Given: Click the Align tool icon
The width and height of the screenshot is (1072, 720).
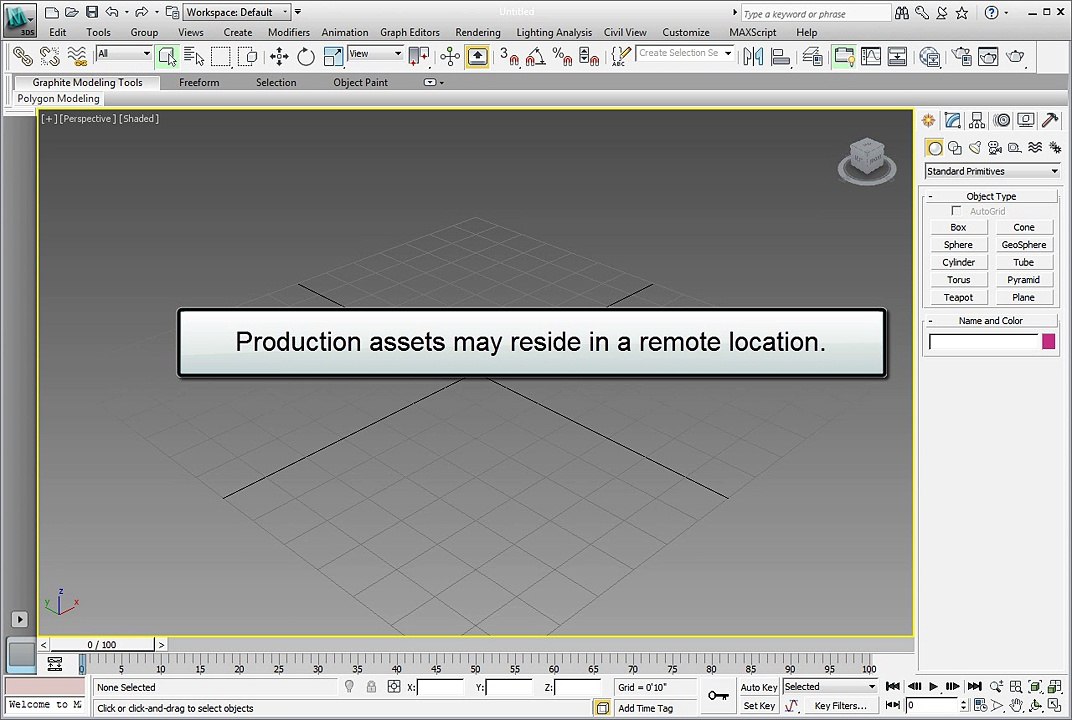Looking at the screenshot, I should 780,56.
